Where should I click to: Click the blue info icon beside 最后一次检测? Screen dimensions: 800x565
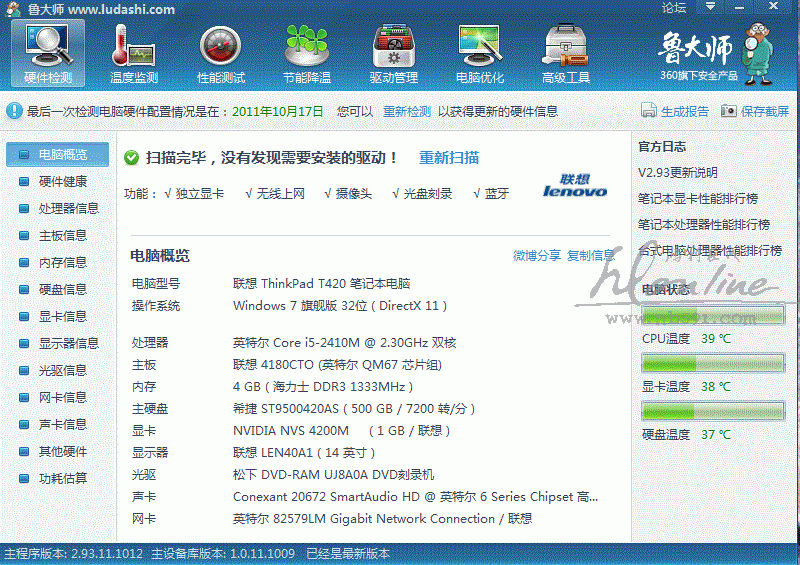coord(14,111)
